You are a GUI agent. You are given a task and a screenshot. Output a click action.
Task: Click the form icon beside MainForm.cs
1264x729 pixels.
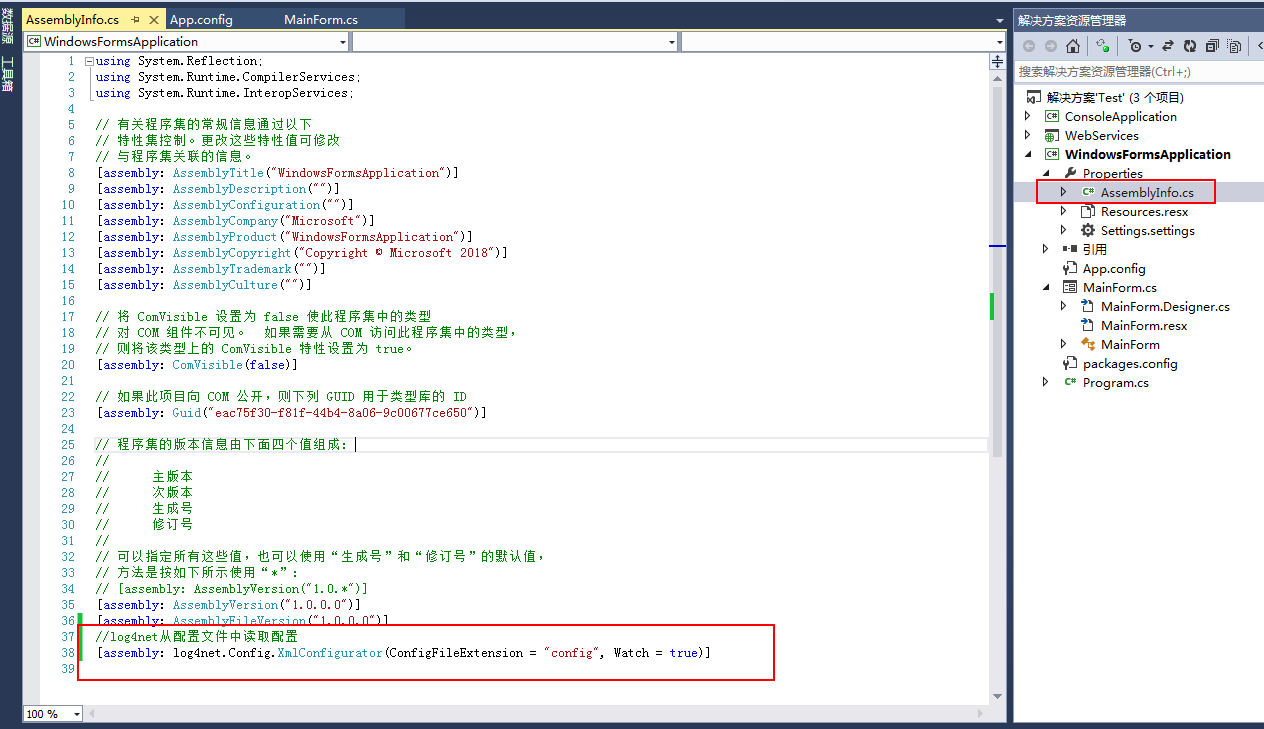tap(1070, 287)
